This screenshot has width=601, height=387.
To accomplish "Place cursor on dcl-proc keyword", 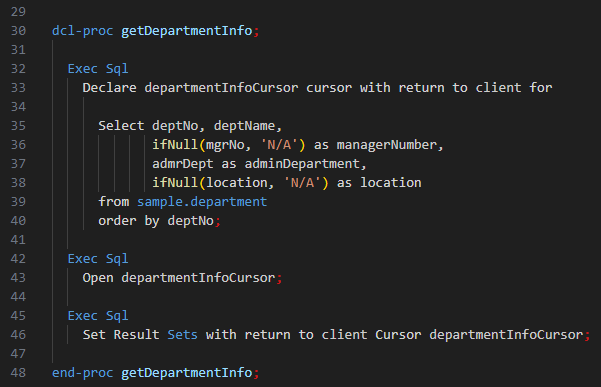I will pos(82,31).
